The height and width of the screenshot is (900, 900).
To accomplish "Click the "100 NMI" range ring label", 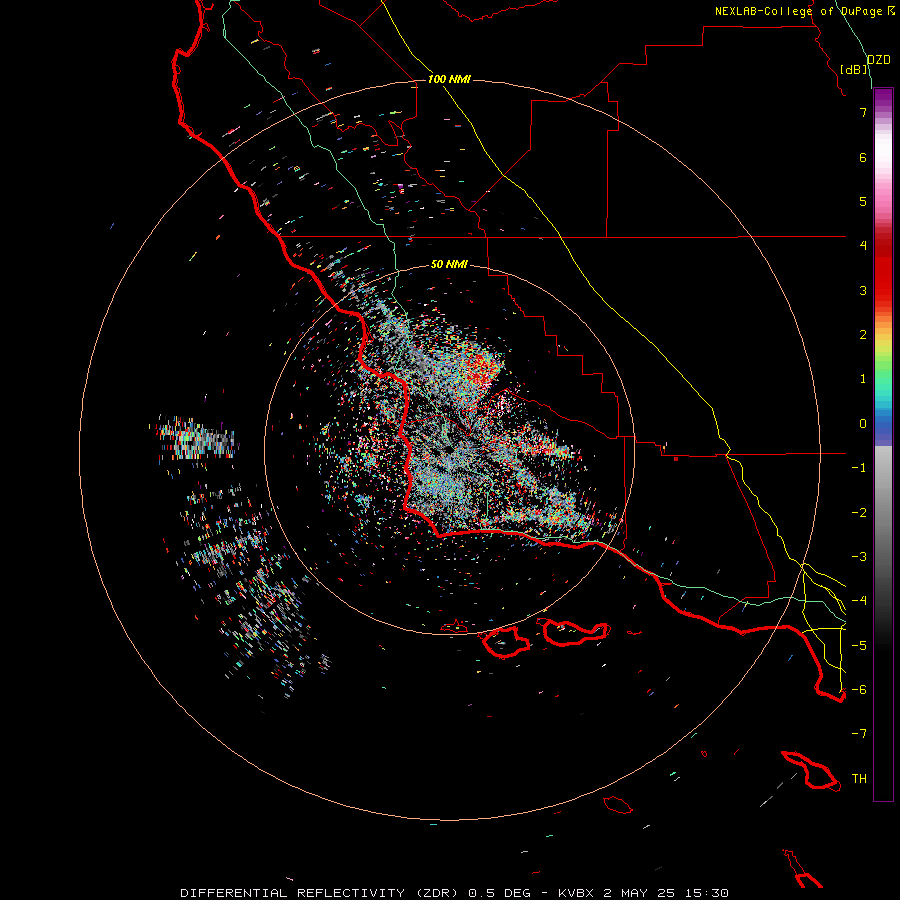I will (x=449, y=79).
